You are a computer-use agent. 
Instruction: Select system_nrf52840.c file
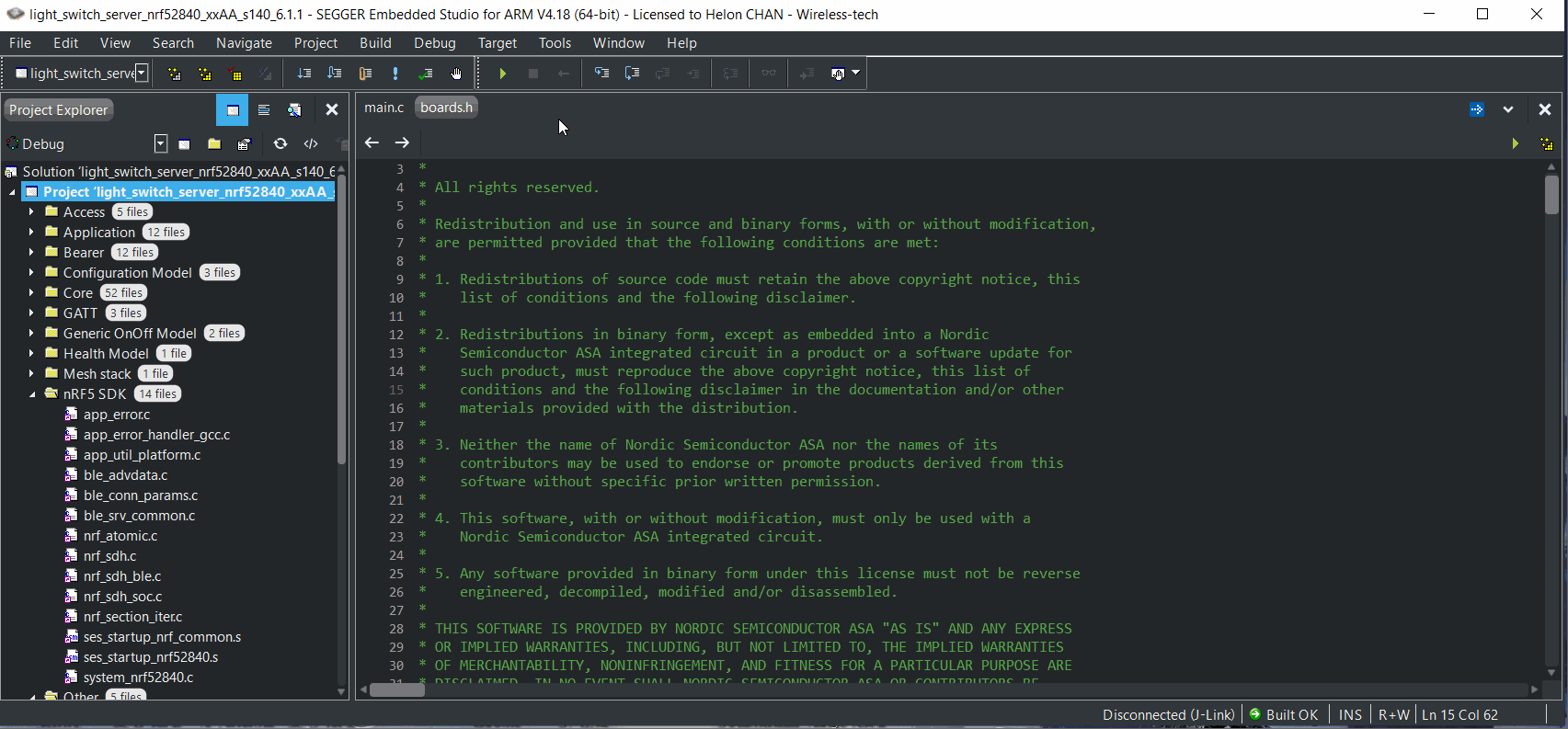(138, 678)
